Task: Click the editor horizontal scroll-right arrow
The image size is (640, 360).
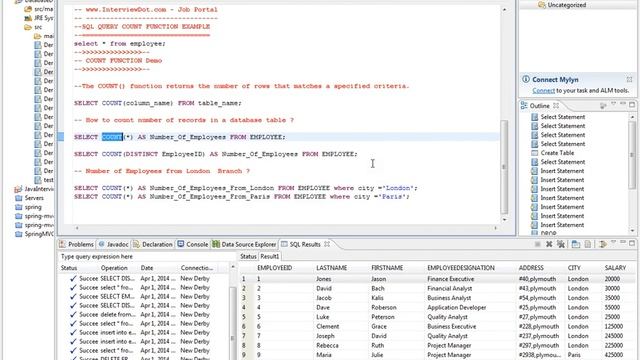Action: pos(495,228)
